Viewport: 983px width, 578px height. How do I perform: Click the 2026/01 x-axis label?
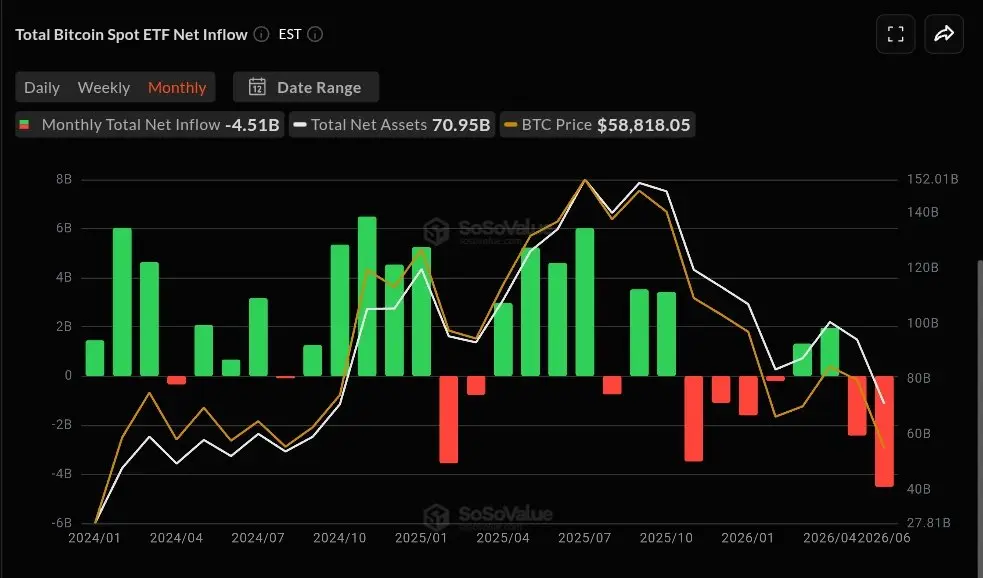(x=747, y=538)
